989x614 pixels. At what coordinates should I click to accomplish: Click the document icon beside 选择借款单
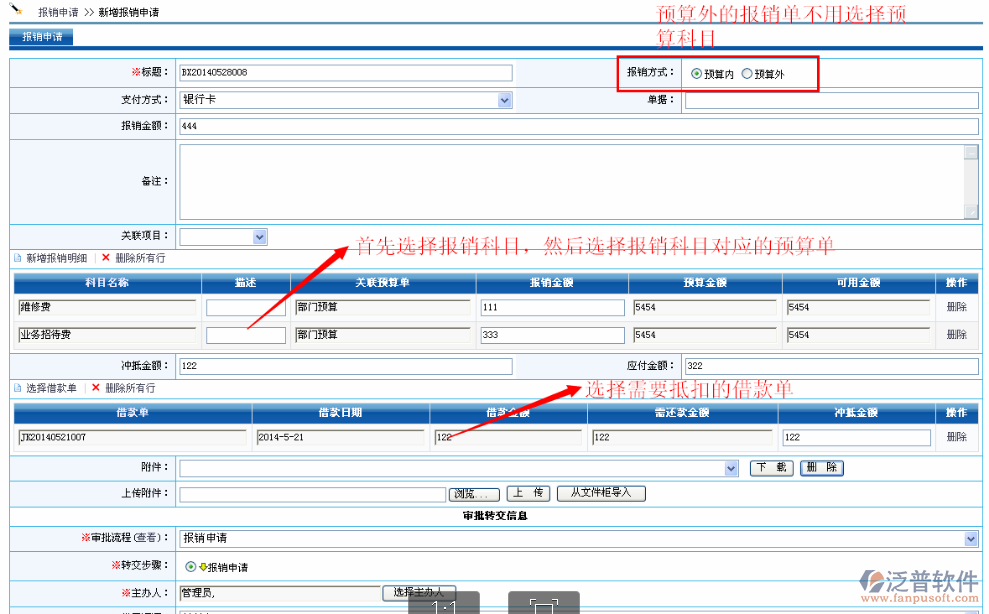tap(17, 388)
